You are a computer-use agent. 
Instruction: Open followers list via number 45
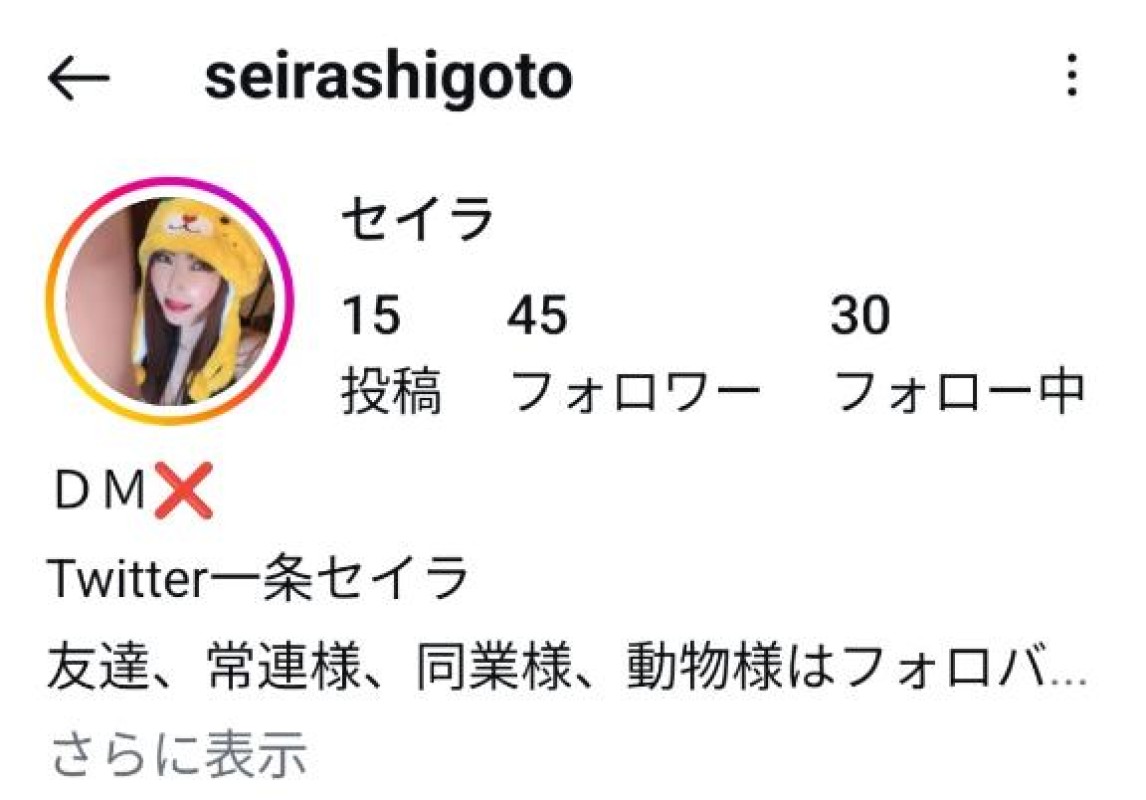(537, 316)
